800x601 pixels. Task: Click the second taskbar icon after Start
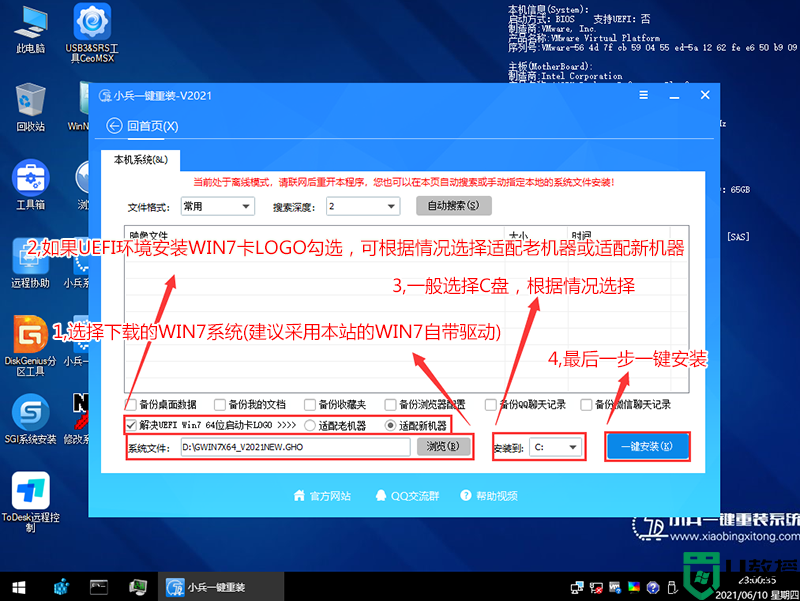point(62,587)
